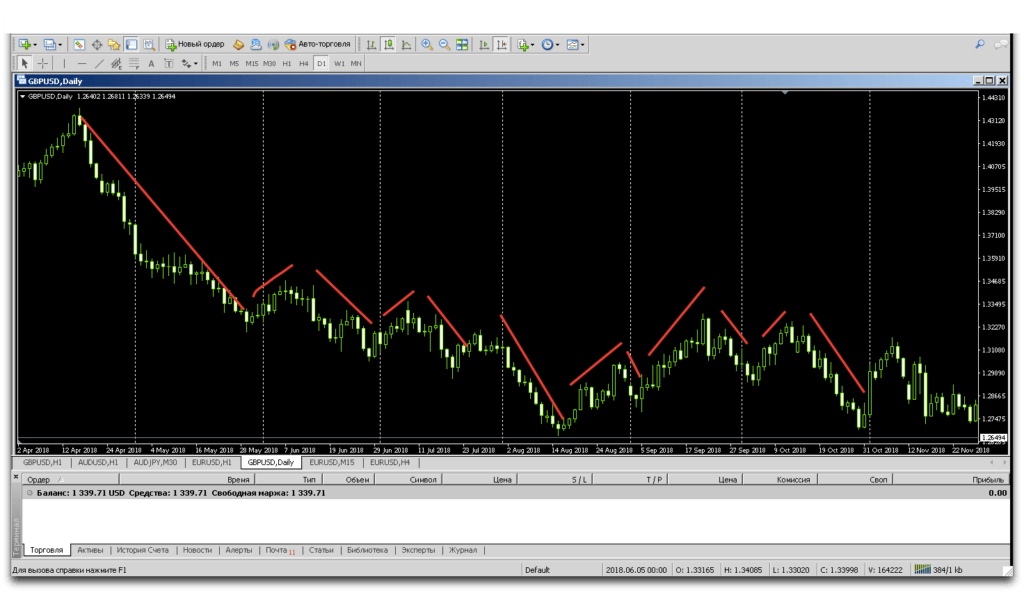Toggle Авто-торговля auto trading
The image size is (1024, 593).
click(x=317, y=45)
